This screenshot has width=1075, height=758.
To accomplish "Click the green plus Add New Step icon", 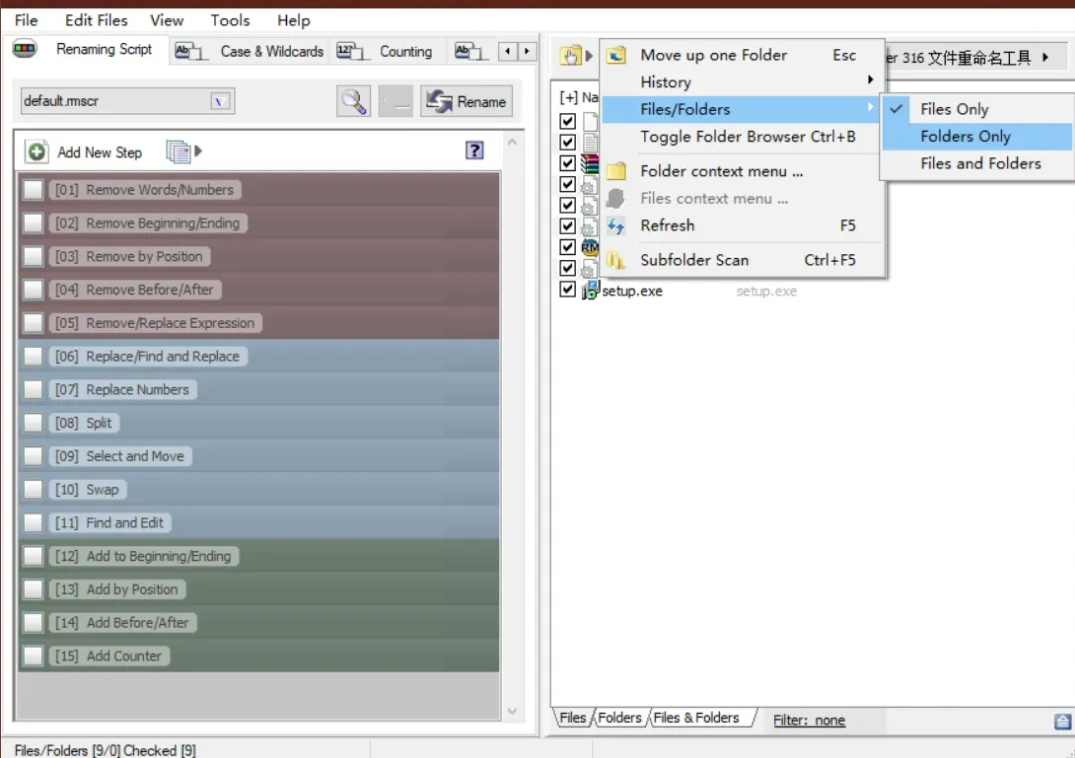I will pos(36,151).
